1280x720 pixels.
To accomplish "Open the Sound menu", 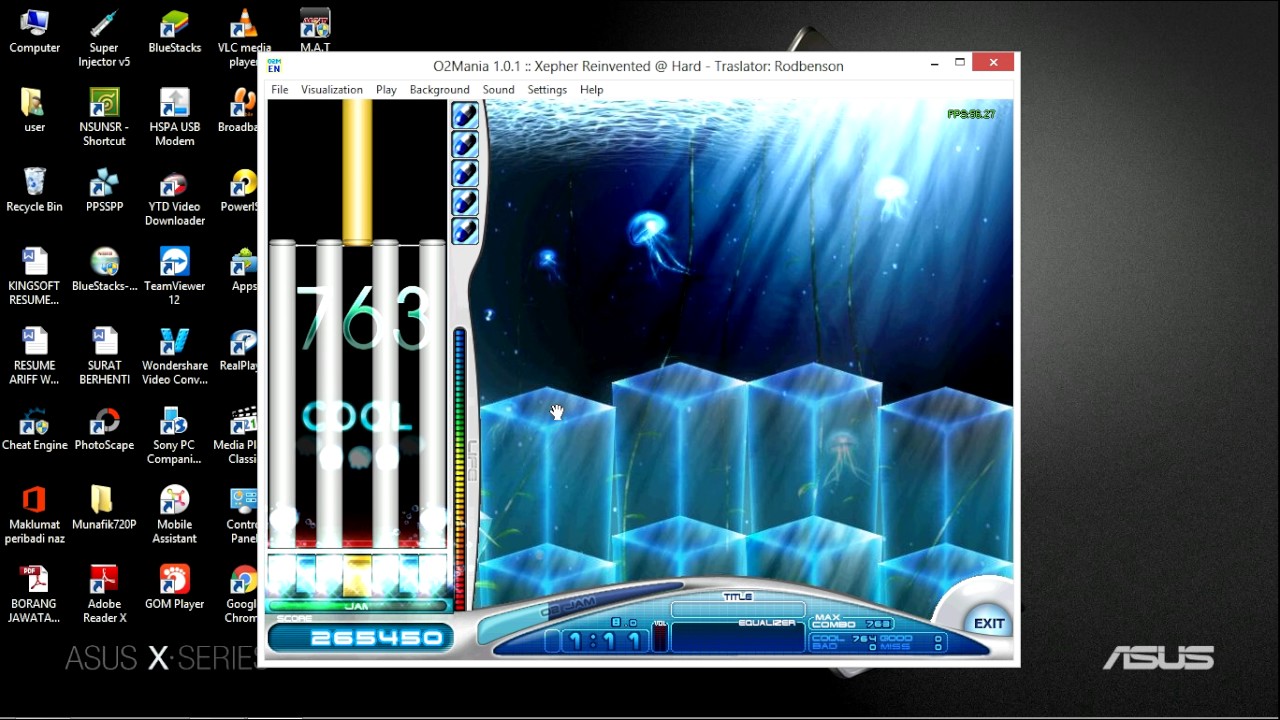I will 498,90.
